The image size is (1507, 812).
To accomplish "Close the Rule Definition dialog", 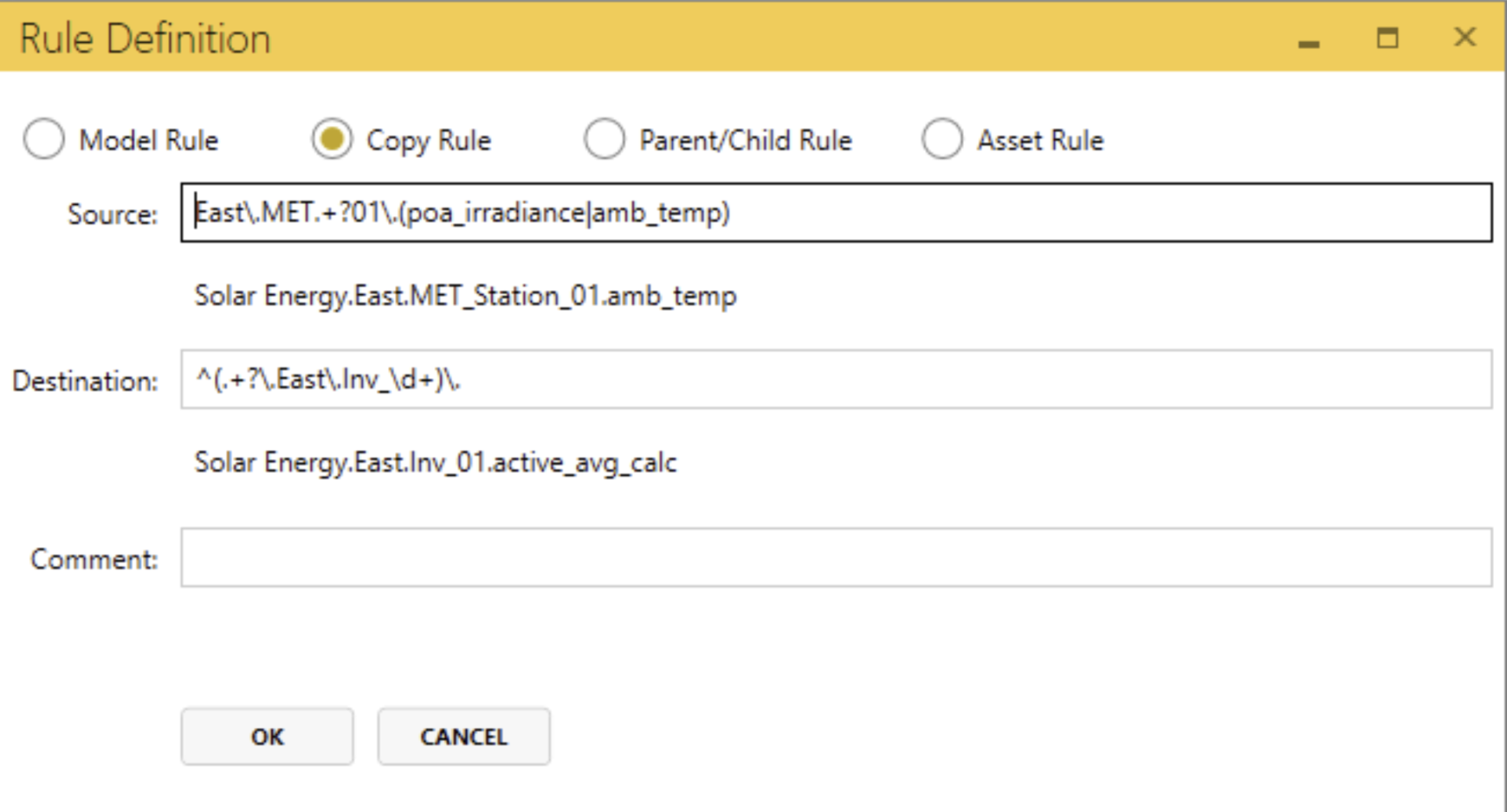I will [1465, 38].
